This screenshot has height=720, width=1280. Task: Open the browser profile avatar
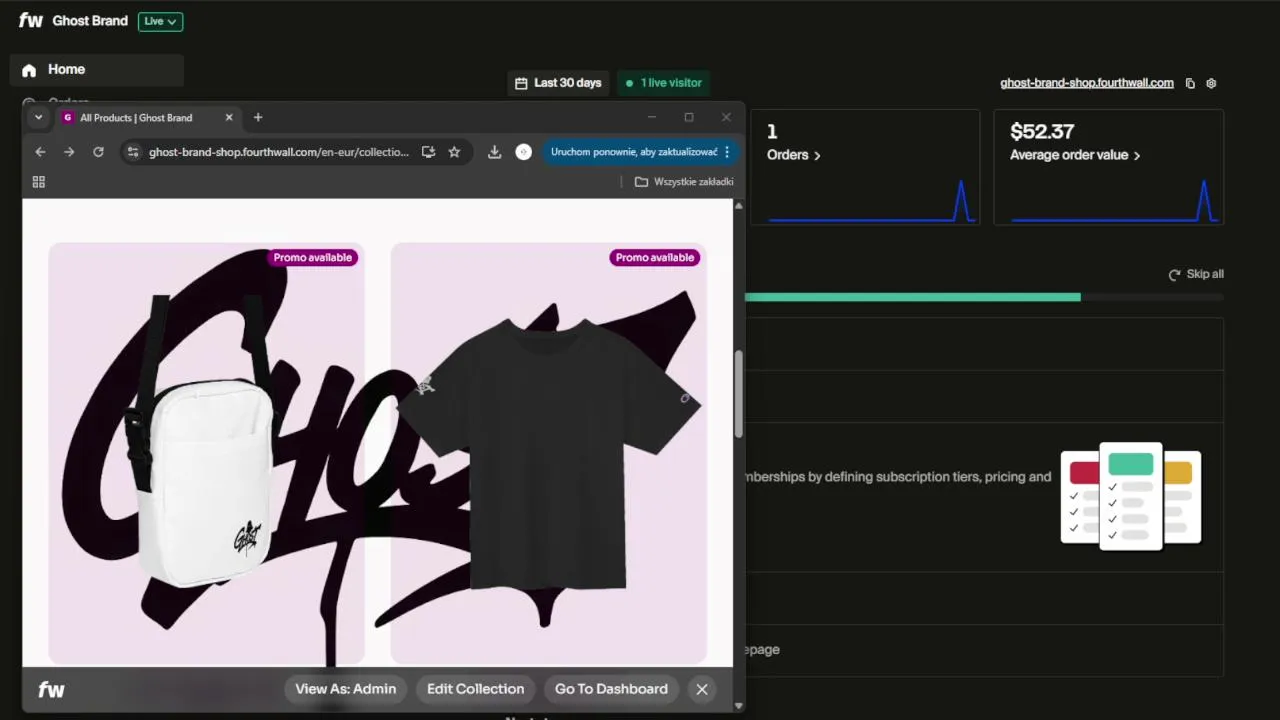point(523,152)
